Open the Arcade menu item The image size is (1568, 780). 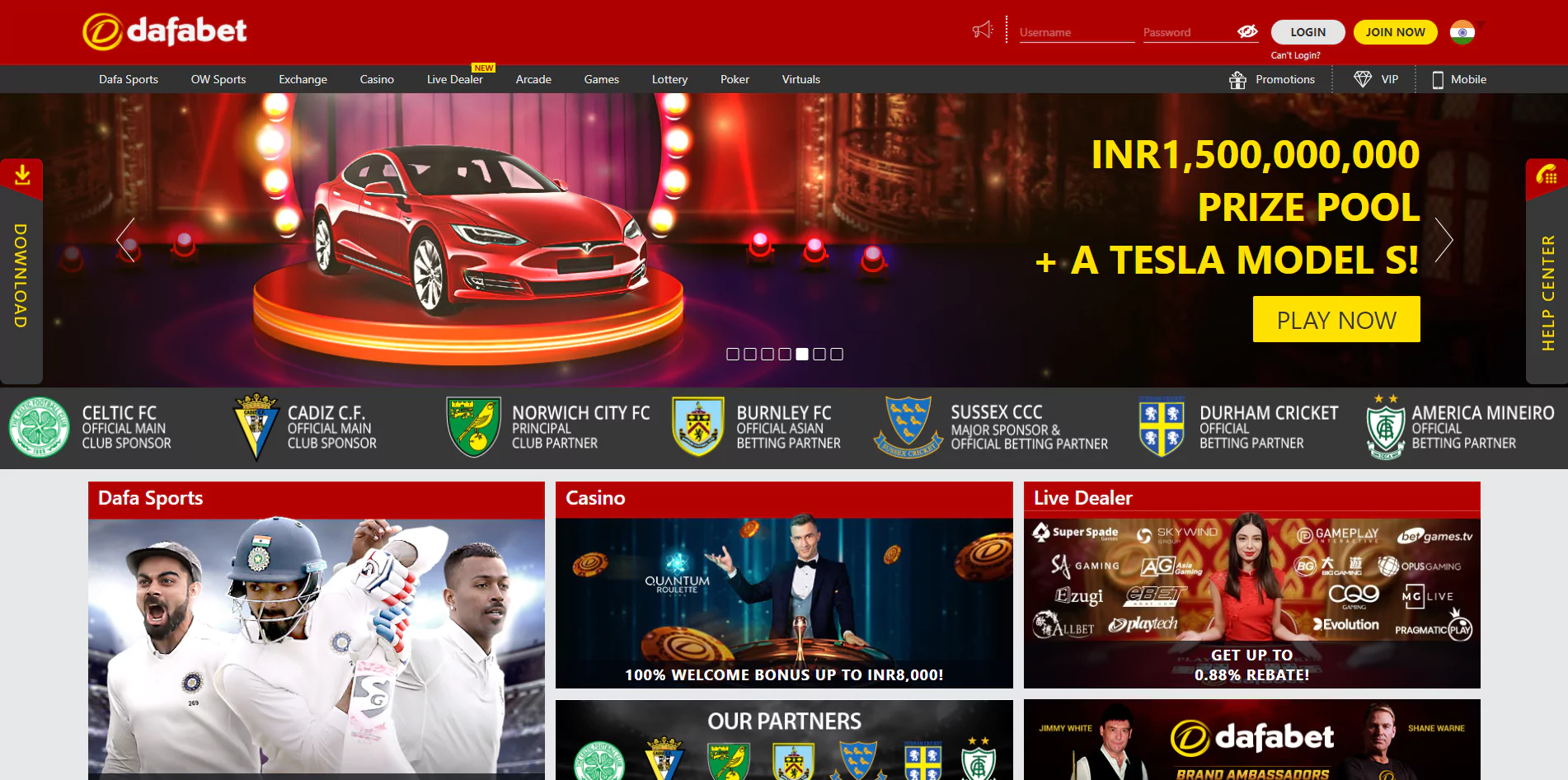click(x=533, y=79)
